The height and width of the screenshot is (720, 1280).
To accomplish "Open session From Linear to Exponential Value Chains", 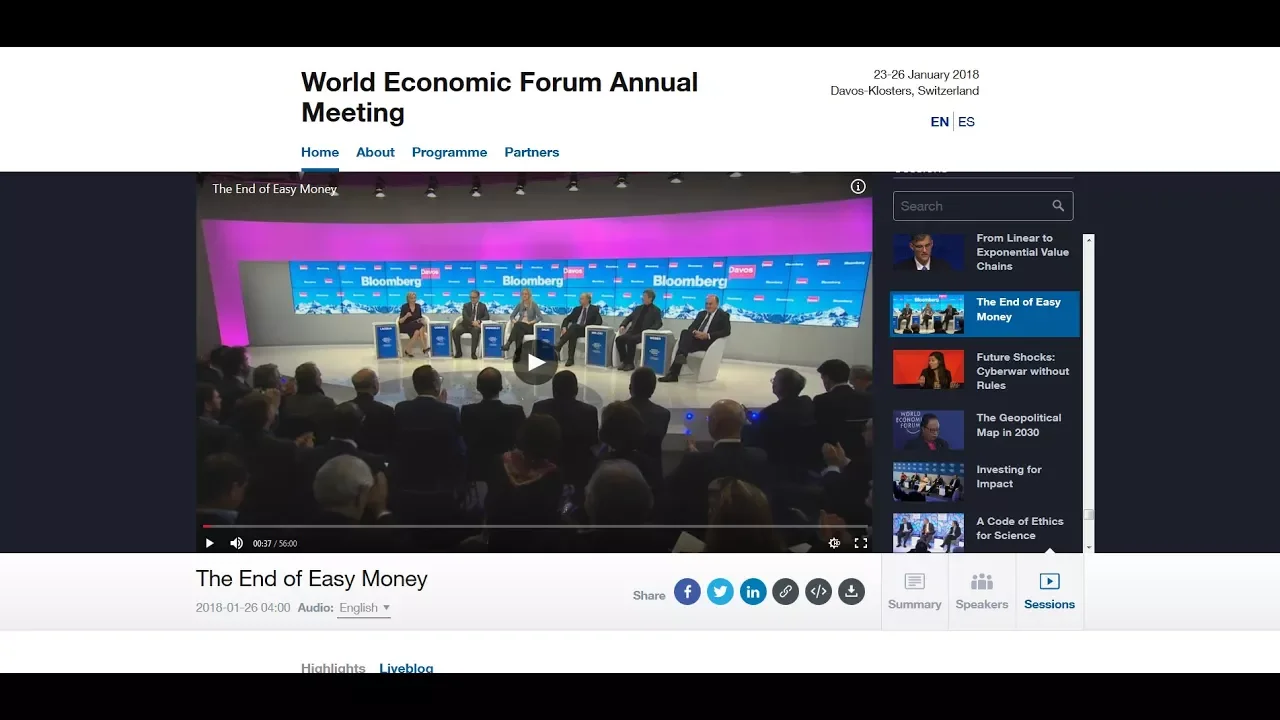I will (x=1022, y=252).
